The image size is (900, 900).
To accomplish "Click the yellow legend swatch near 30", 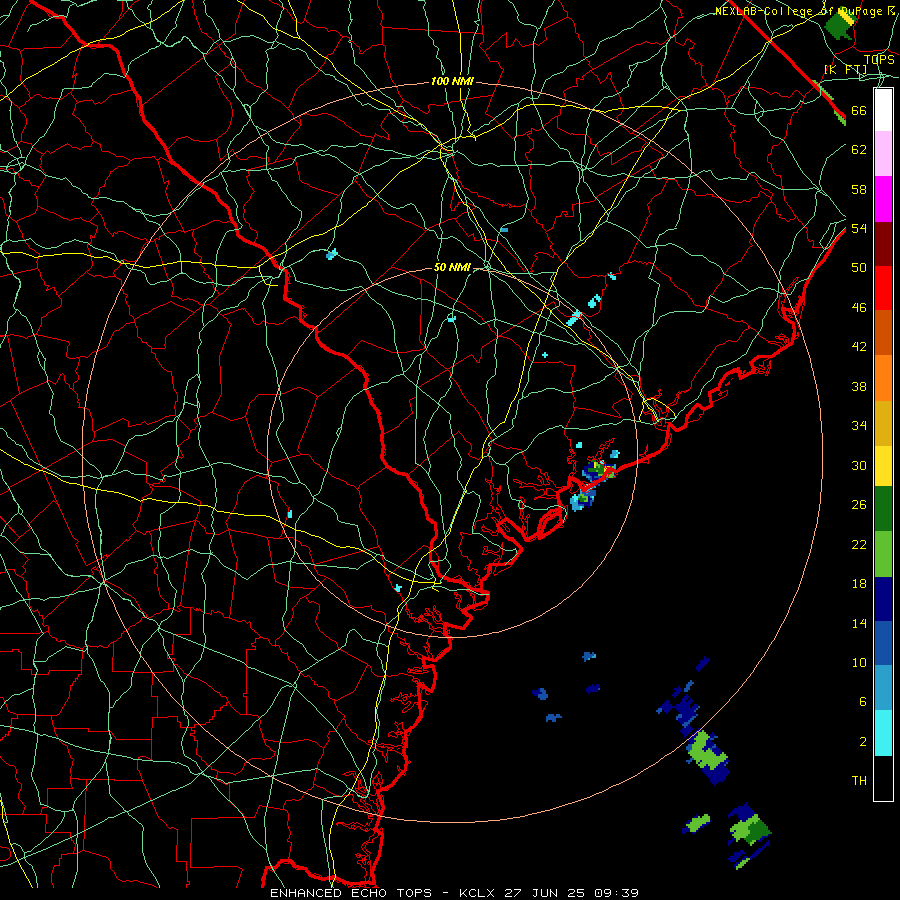I will coord(883,466).
